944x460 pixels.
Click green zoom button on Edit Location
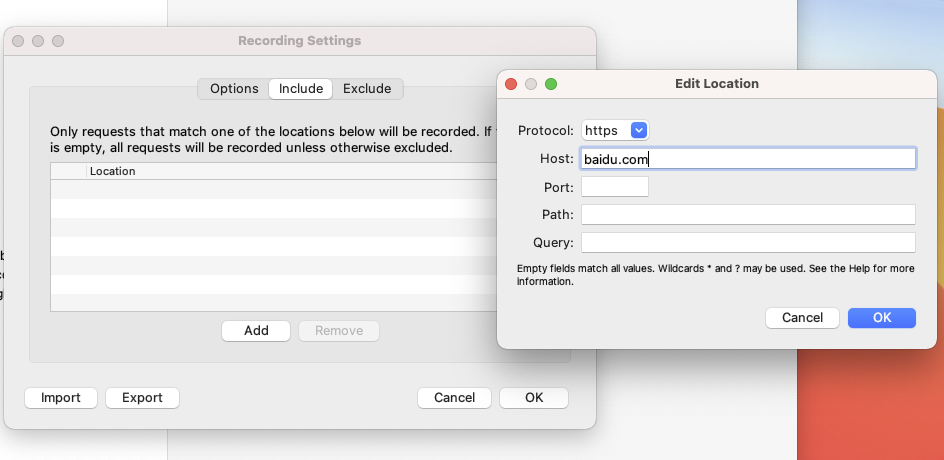pos(551,84)
